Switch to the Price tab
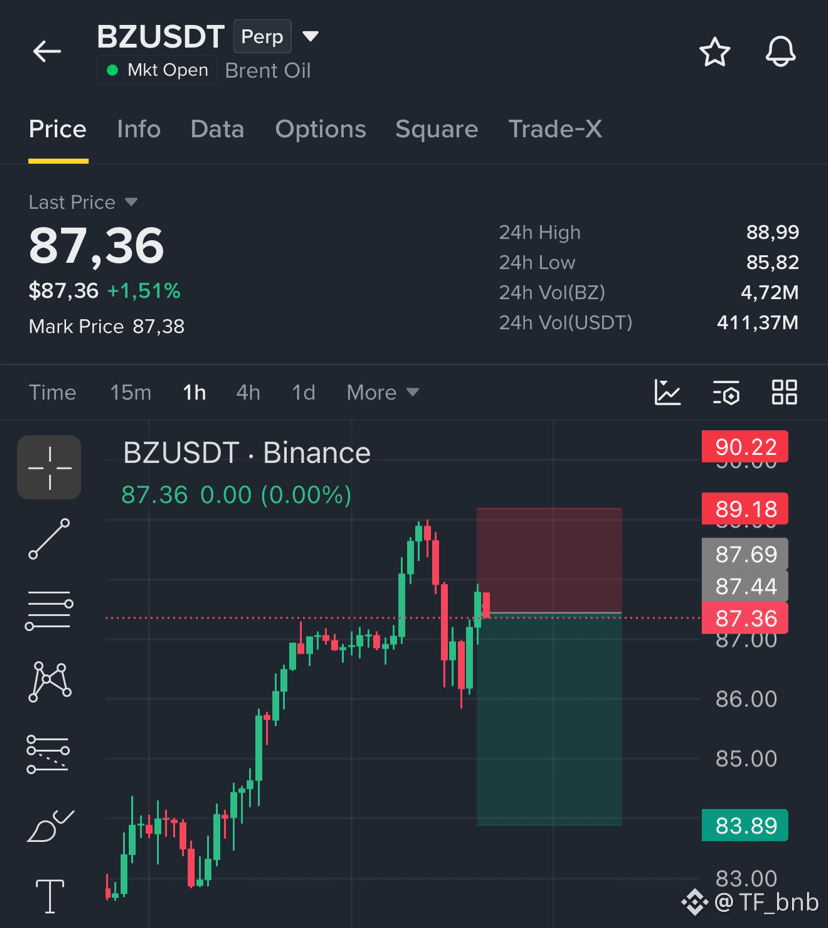 tap(57, 129)
